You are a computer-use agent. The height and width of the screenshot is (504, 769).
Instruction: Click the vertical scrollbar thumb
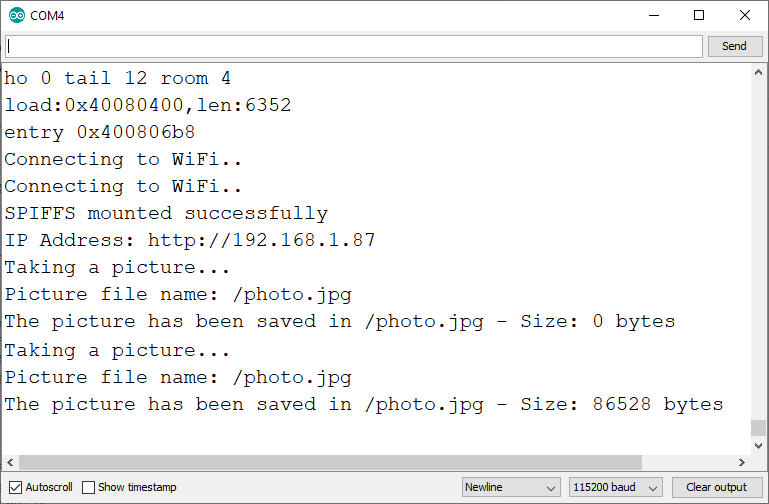(759, 427)
